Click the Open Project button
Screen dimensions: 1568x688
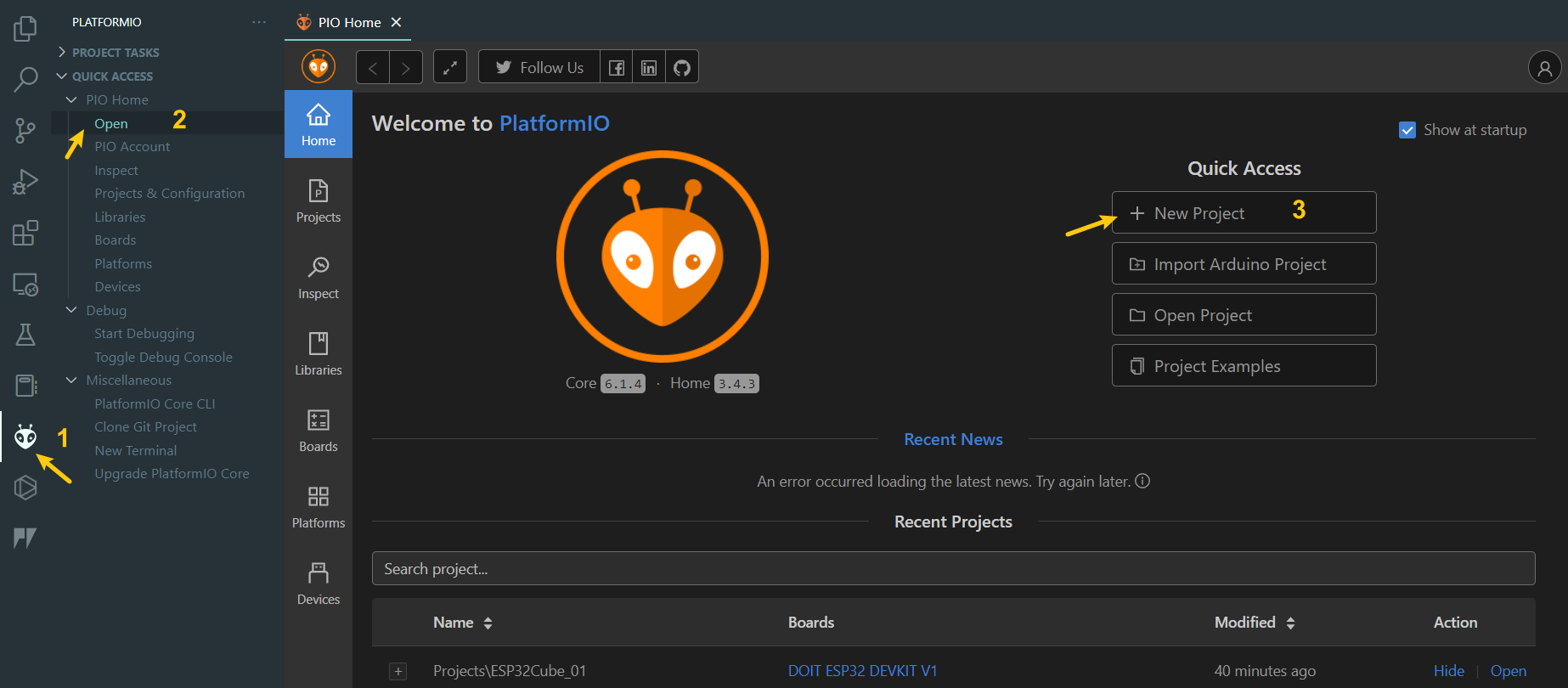pyautogui.click(x=1244, y=314)
